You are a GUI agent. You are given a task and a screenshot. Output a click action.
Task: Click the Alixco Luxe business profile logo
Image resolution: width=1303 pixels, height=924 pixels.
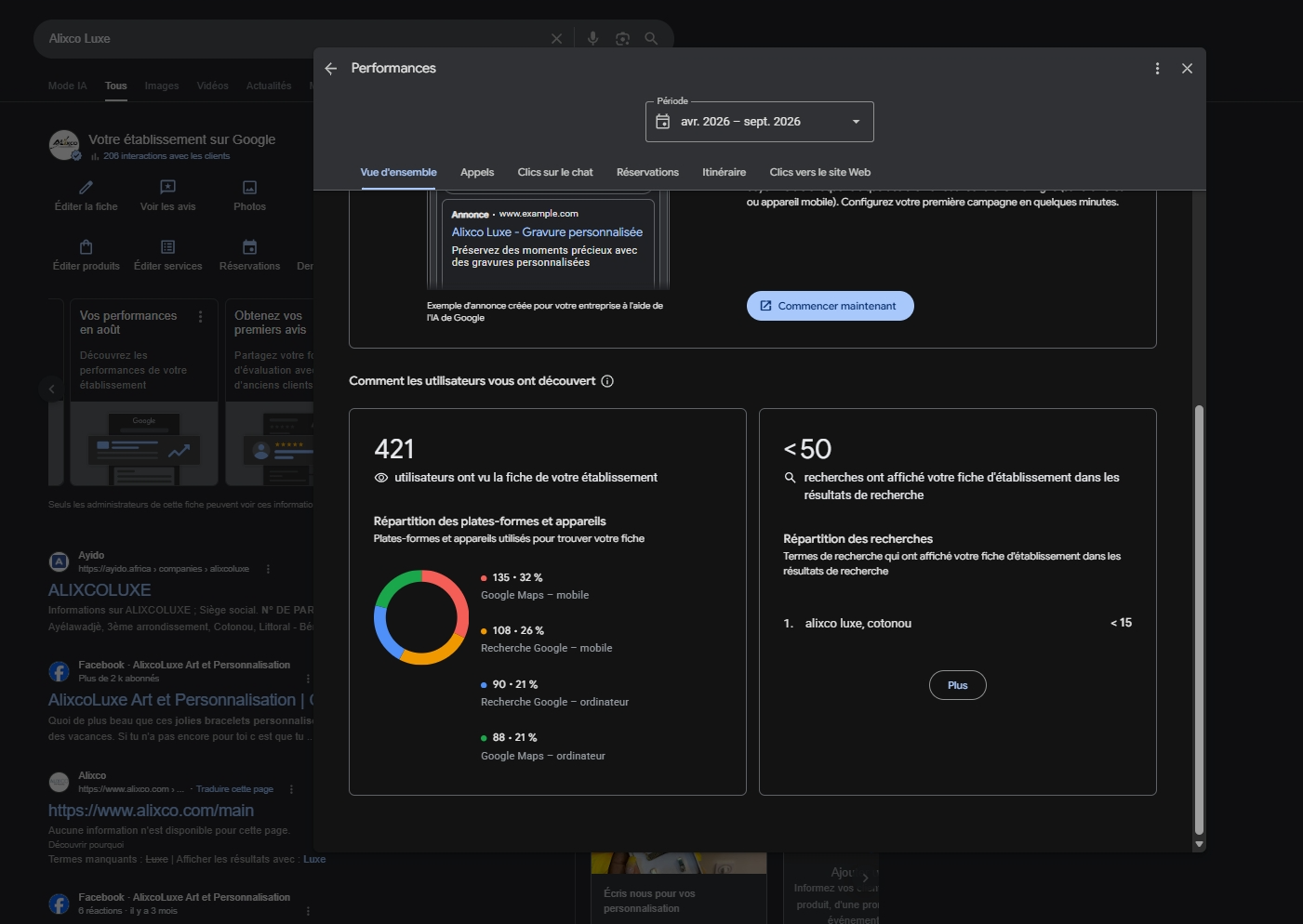pos(64,145)
